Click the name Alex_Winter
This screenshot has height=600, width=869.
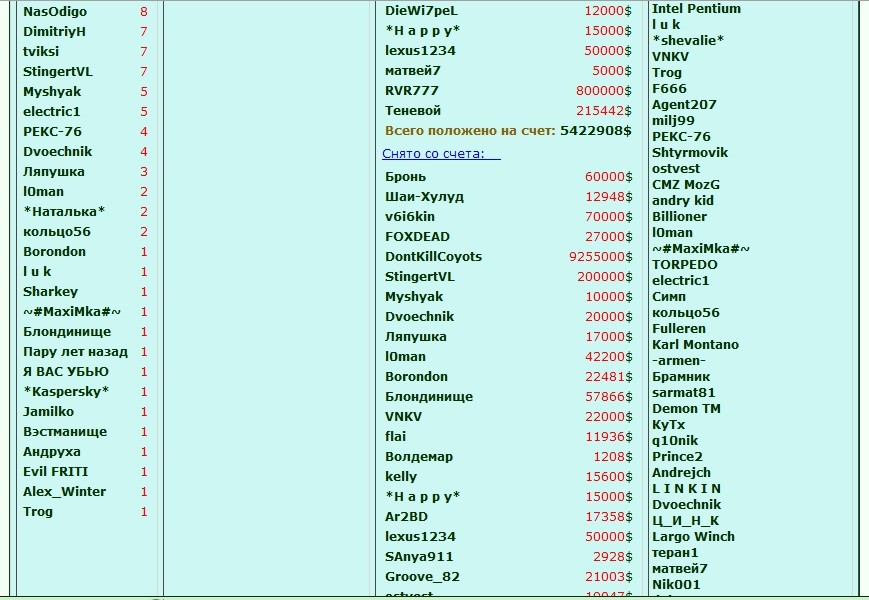(x=64, y=491)
